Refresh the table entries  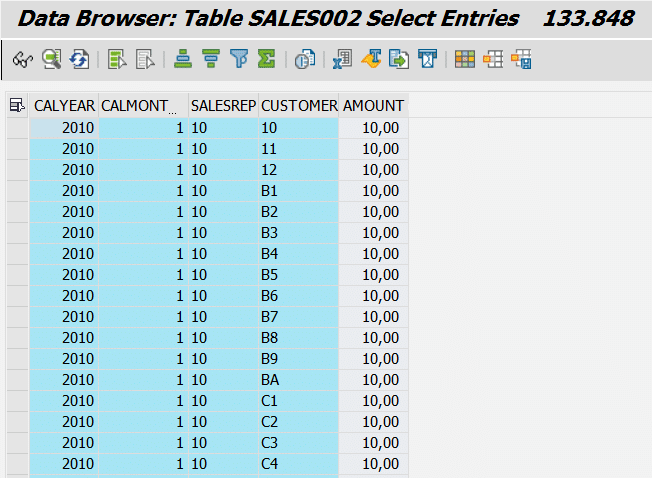tap(79, 60)
